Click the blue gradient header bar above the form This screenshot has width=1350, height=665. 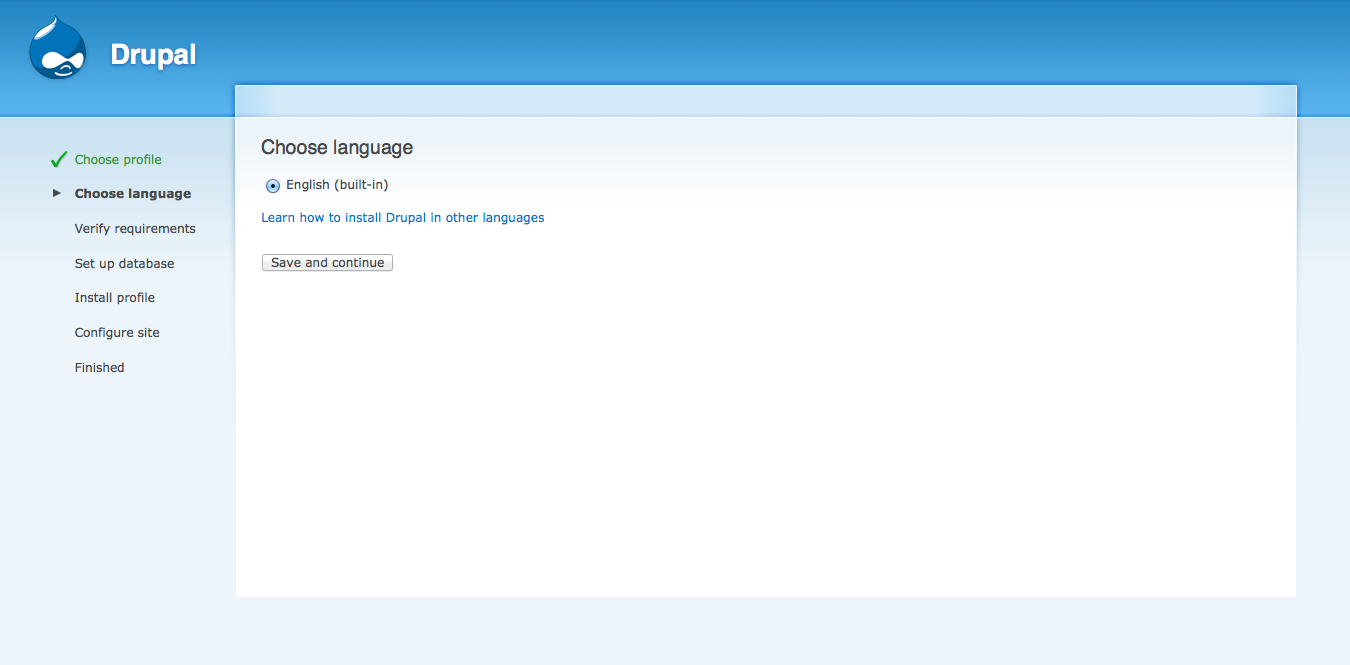coord(765,99)
